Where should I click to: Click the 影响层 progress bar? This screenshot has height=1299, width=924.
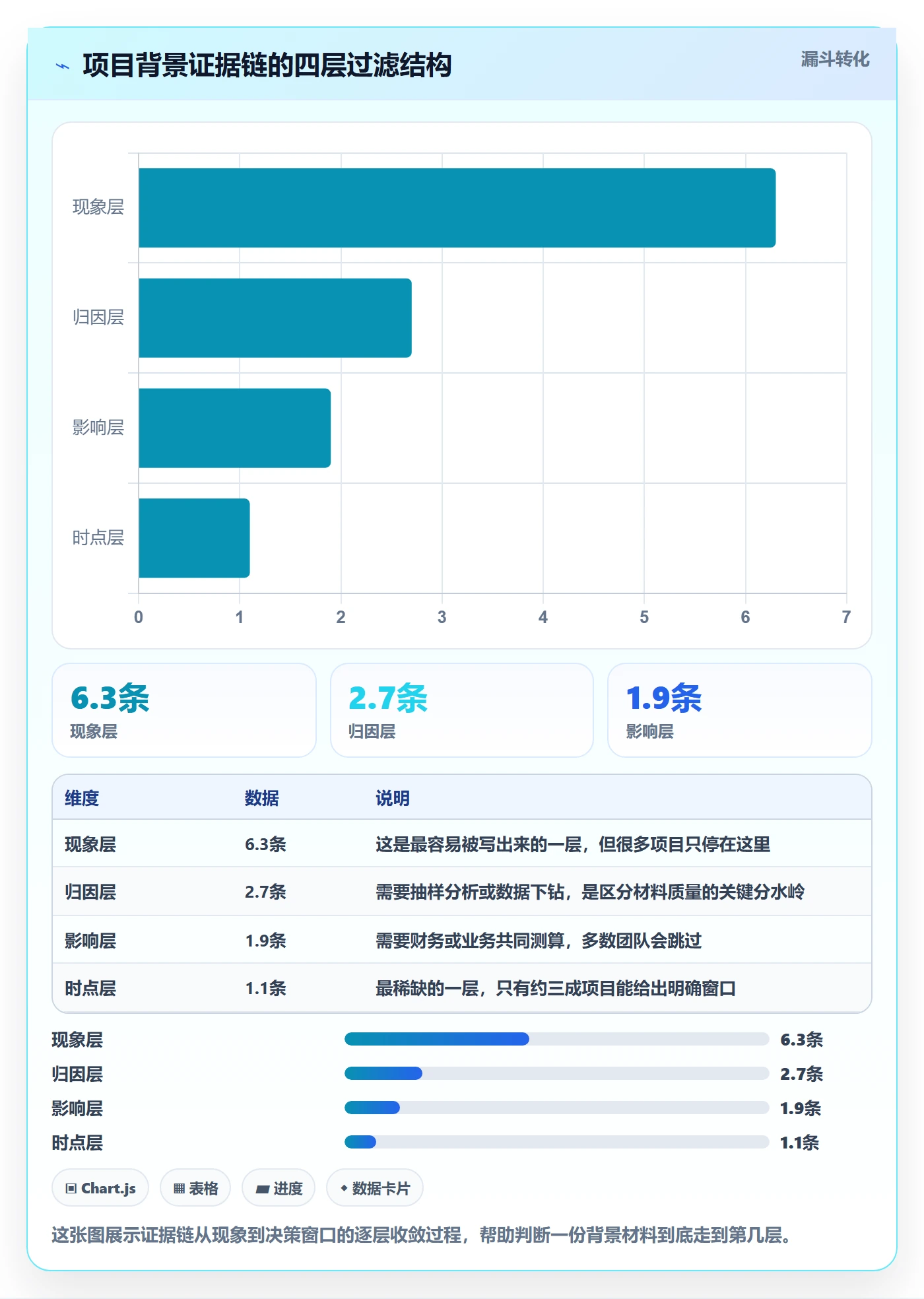coord(557,1108)
